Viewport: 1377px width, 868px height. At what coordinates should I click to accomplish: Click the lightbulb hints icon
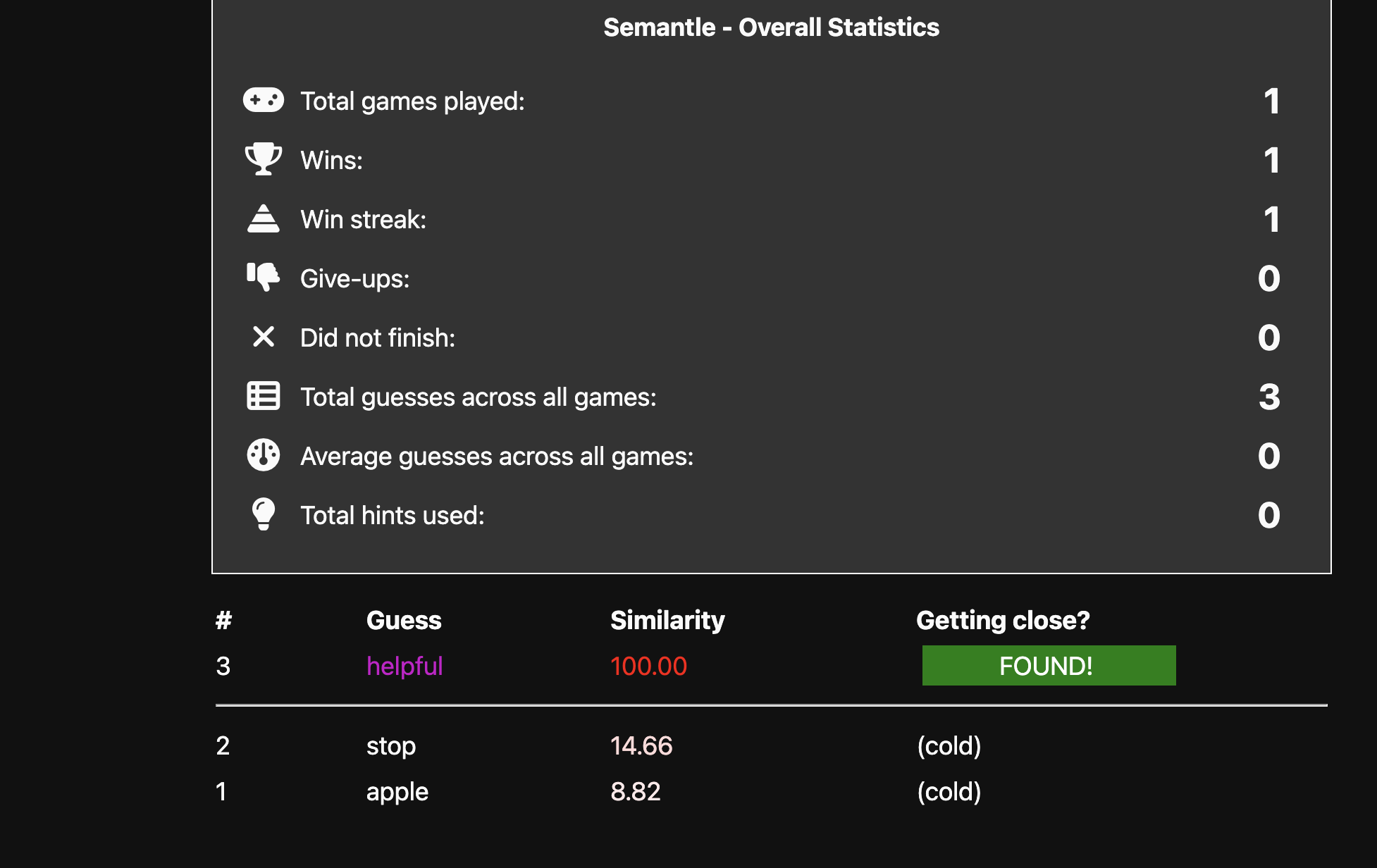pos(264,514)
